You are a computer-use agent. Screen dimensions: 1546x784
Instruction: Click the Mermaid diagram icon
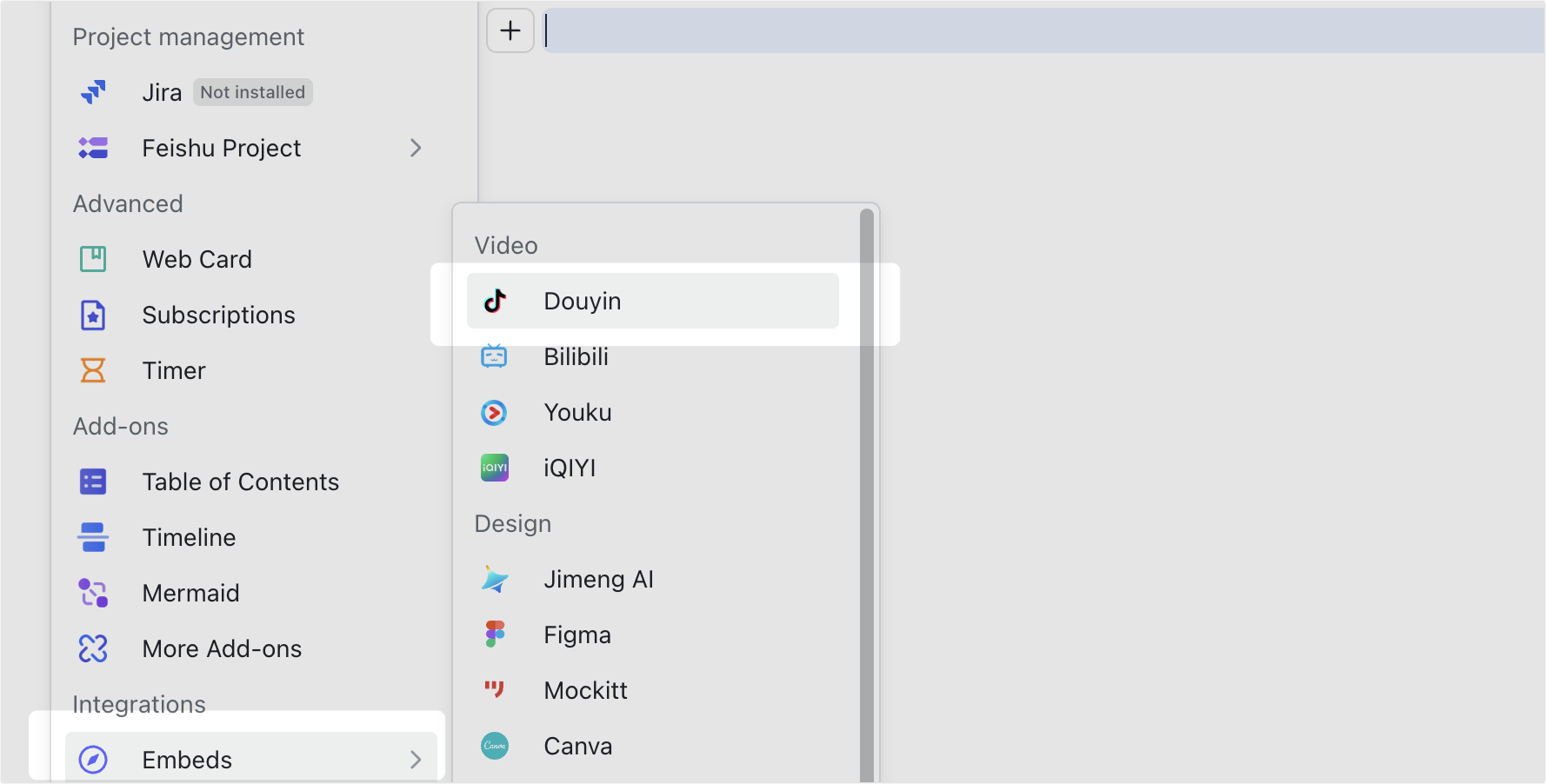[93, 593]
